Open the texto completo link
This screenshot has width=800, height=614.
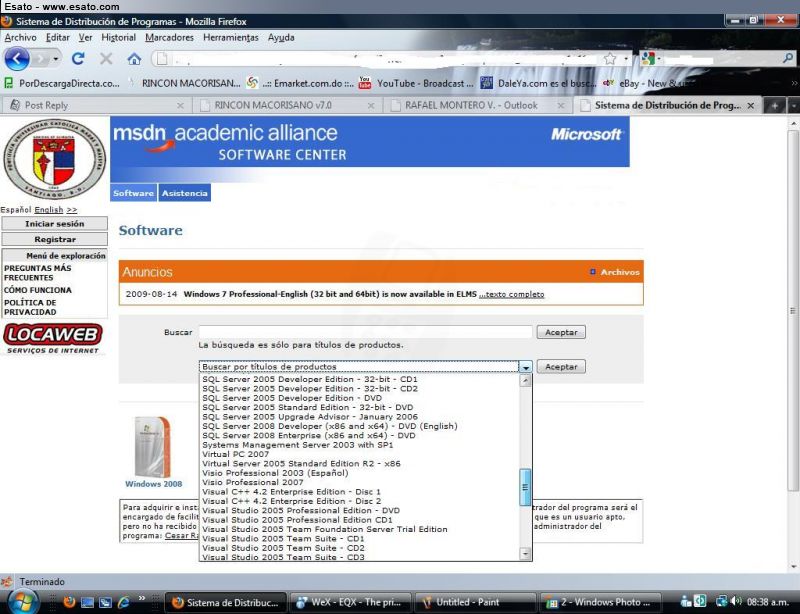512,294
